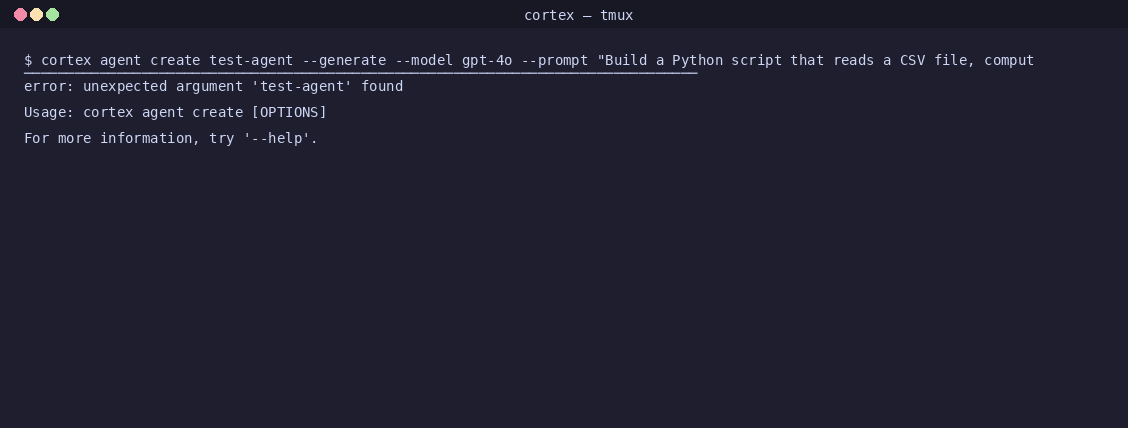The image size is (1128, 428).
Task: Click the yellow minimize window button
Action: [x=36, y=15]
